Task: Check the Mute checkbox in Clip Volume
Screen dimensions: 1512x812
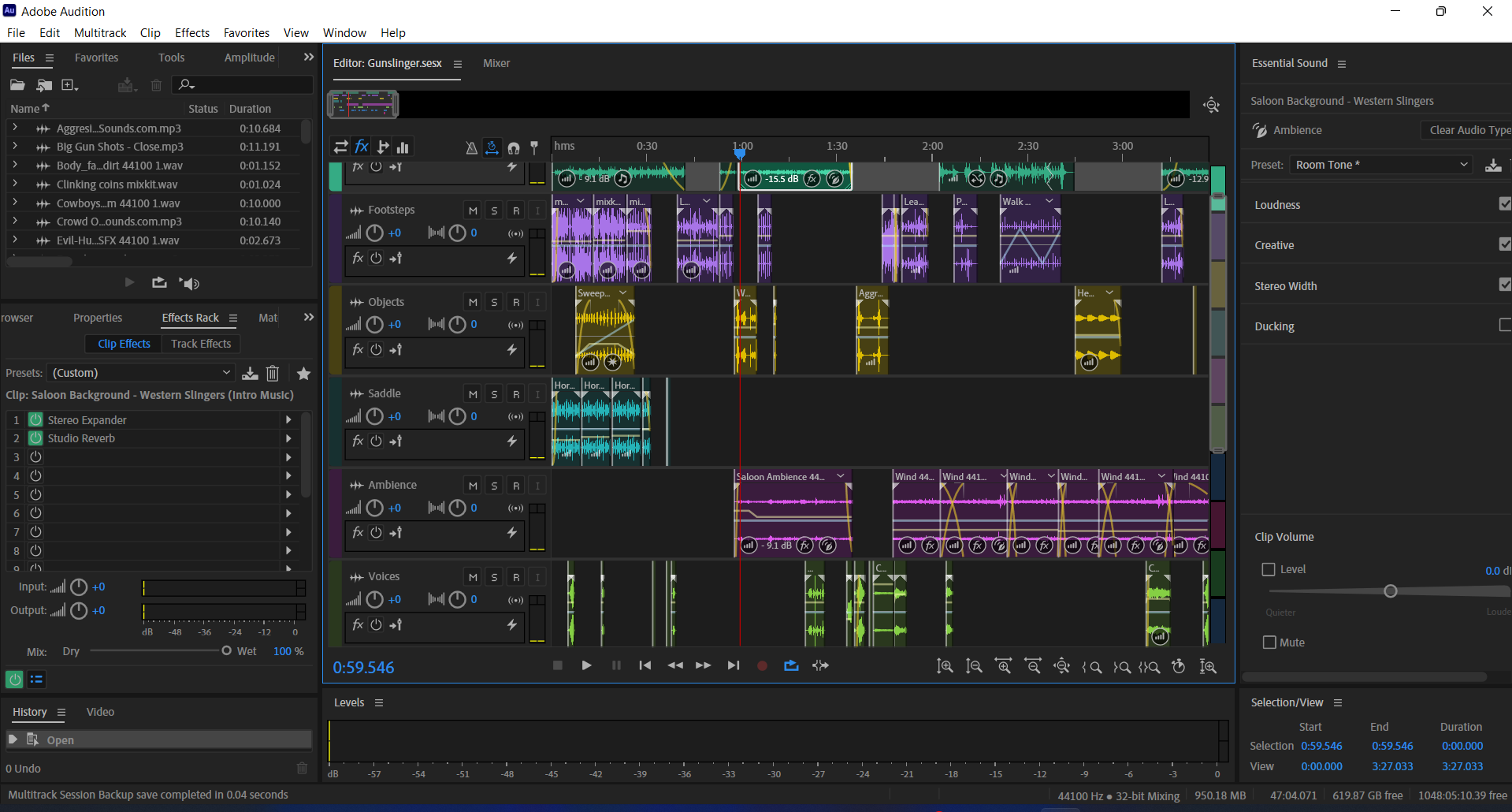Action: pyautogui.click(x=1269, y=643)
